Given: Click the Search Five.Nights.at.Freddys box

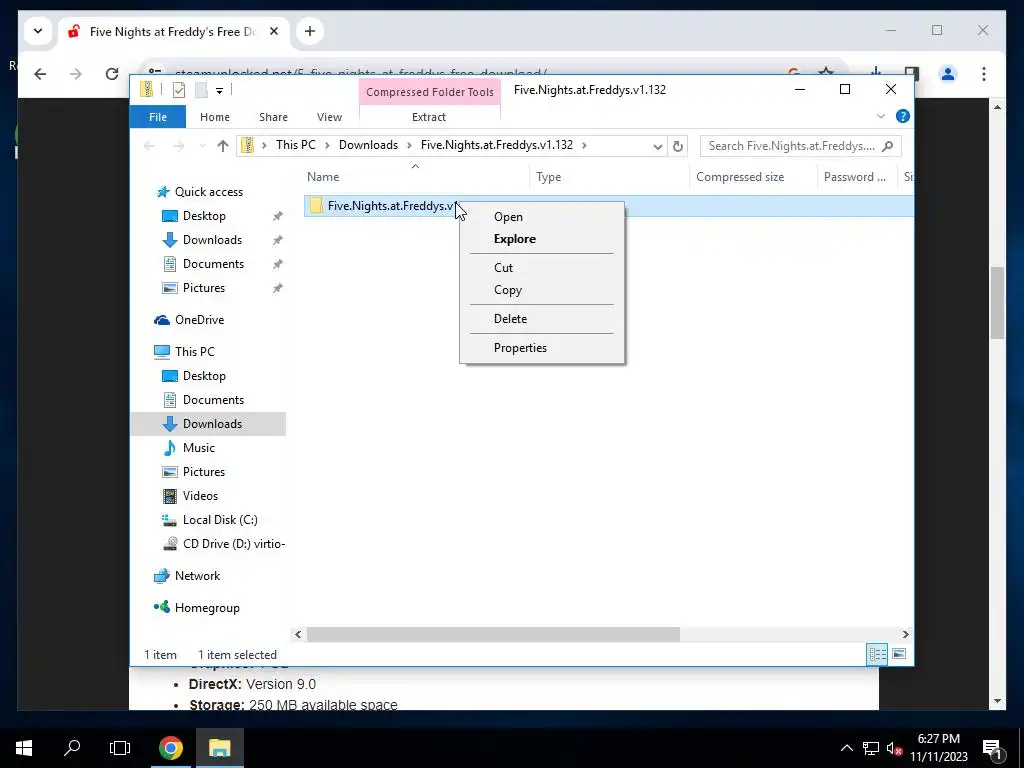Looking at the screenshot, I should click(x=801, y=146).
